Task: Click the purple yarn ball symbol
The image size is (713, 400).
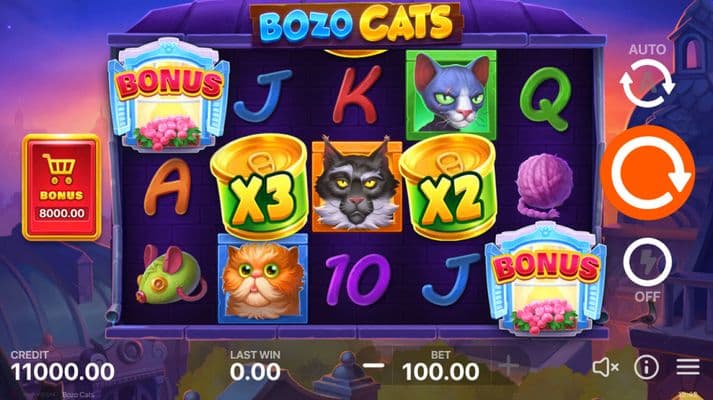Action: [544, 186]
